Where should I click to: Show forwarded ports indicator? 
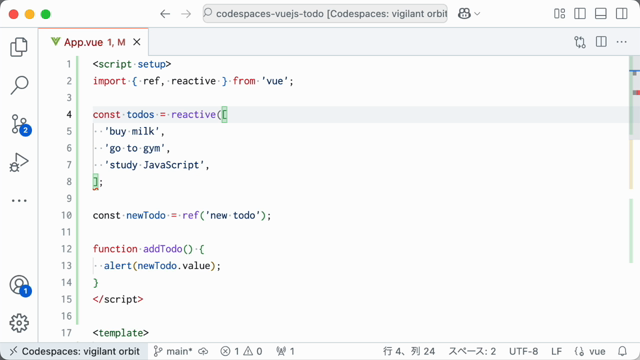pyautogui.click(x=285, y=351)
